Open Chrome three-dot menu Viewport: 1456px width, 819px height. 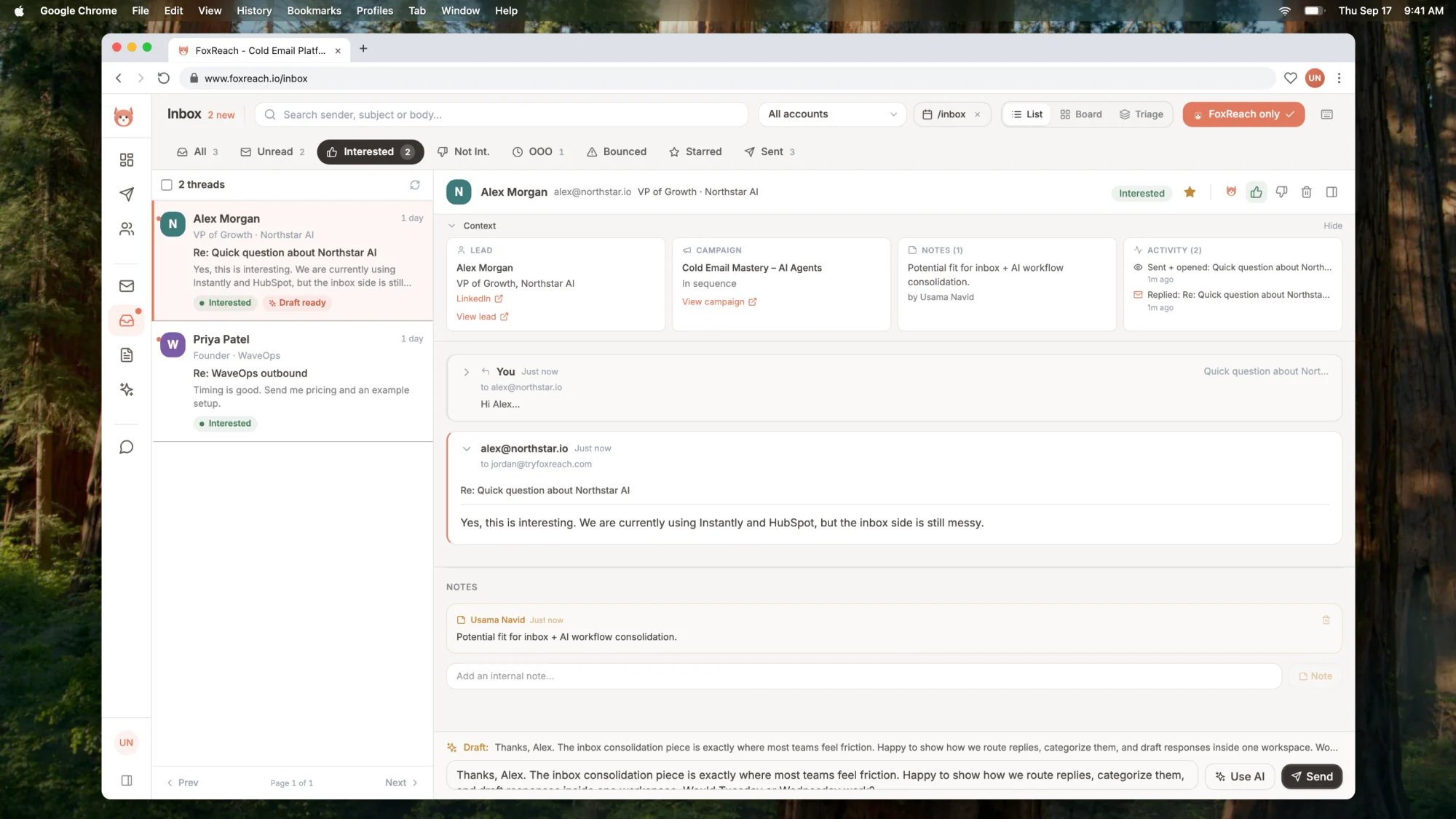coord(1339,78)
